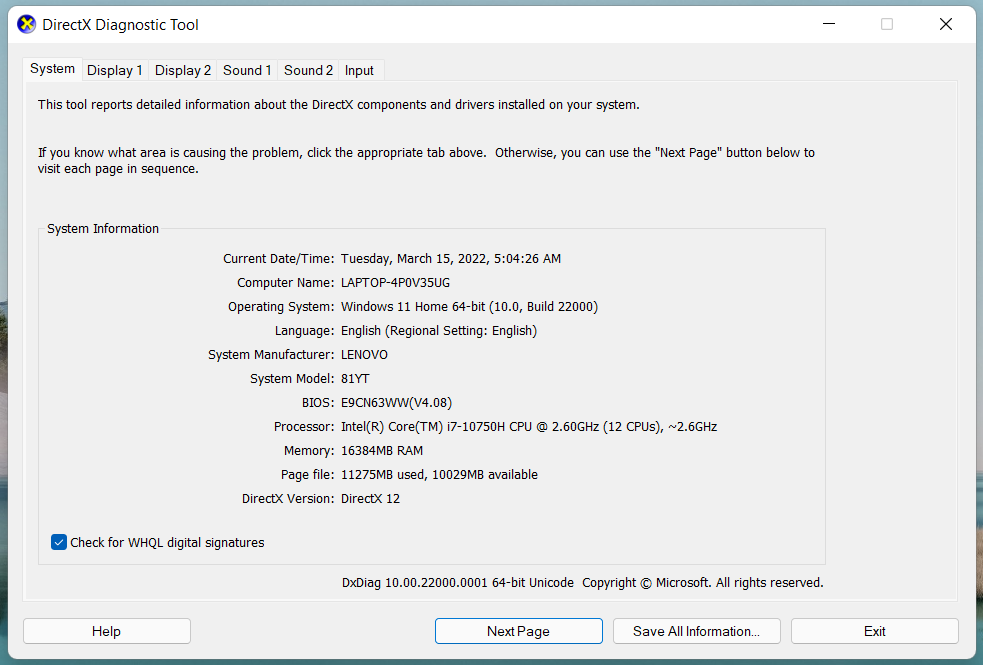Click the DirectX logo icon in title bar
The height and width of the screenshot is (665, 983).
(x=27, y=25)
